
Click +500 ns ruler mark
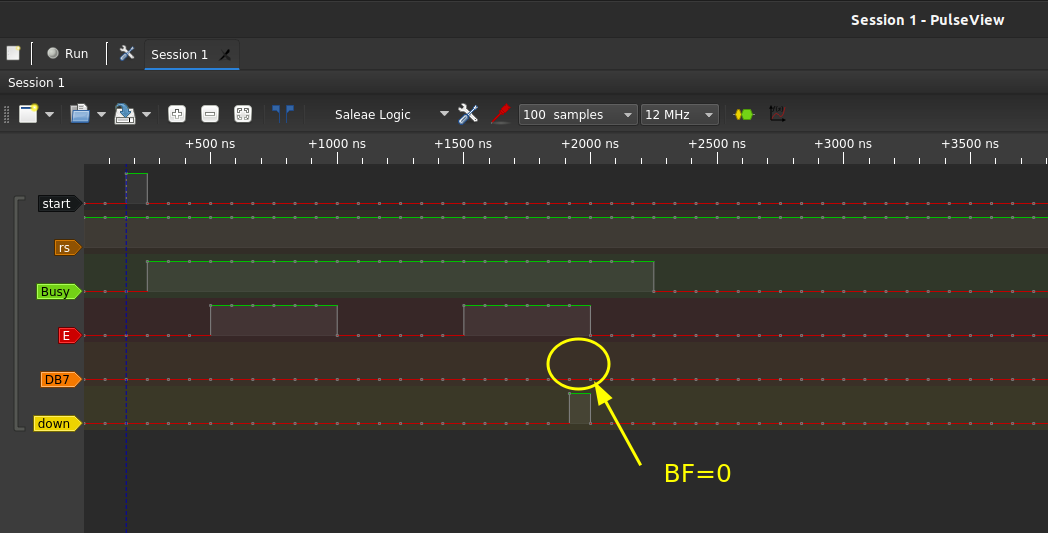(x=210, y=144)
